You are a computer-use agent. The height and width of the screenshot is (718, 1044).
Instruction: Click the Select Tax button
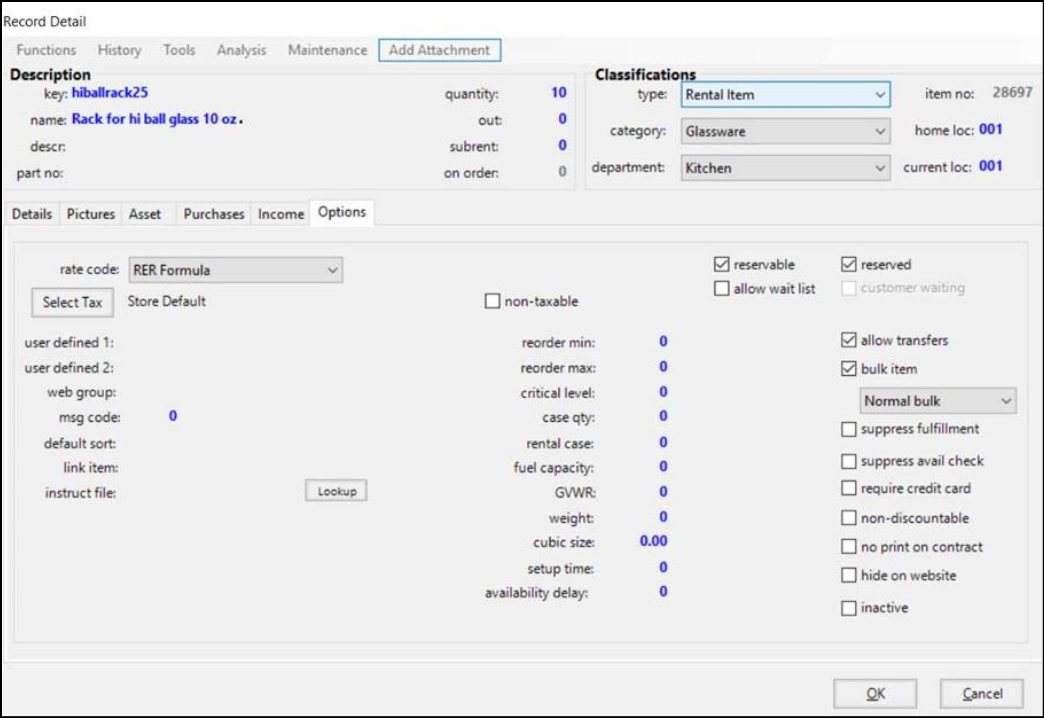[x=73, y=302]
